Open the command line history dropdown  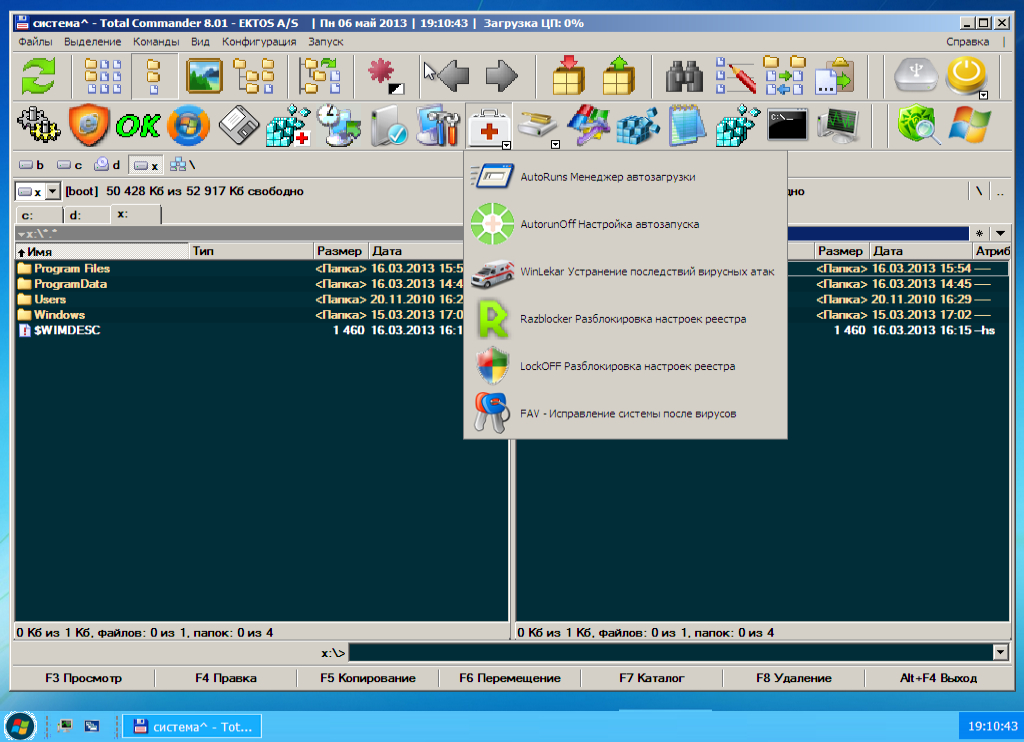[1000, 652]
